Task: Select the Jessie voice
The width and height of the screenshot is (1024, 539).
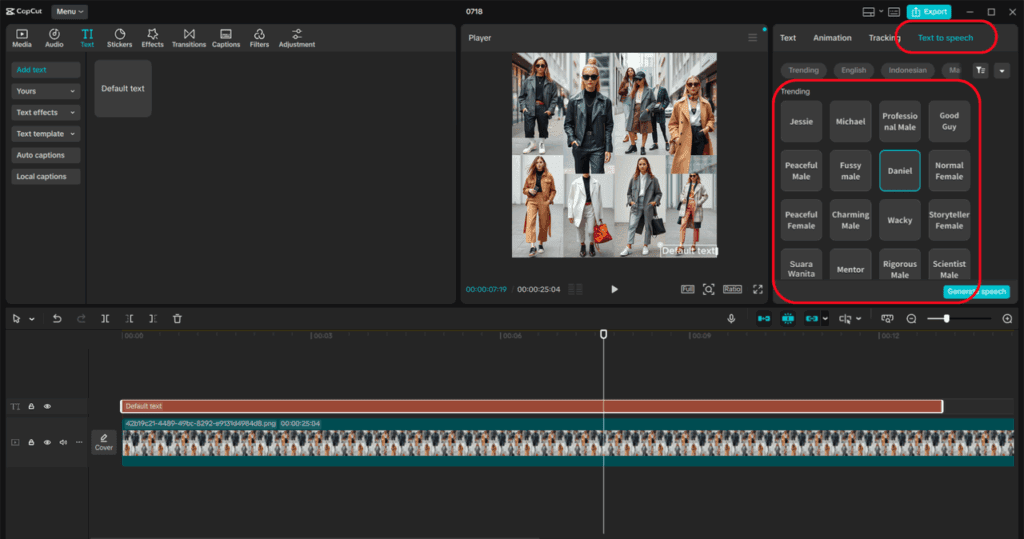Action: point(801,122)
